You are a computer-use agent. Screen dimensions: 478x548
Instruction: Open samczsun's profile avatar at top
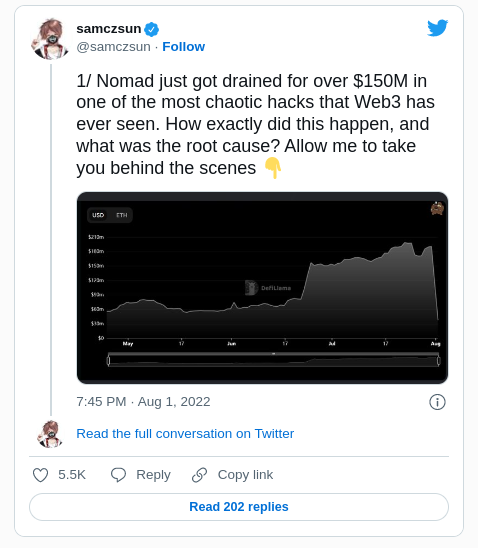pos(51,39)
